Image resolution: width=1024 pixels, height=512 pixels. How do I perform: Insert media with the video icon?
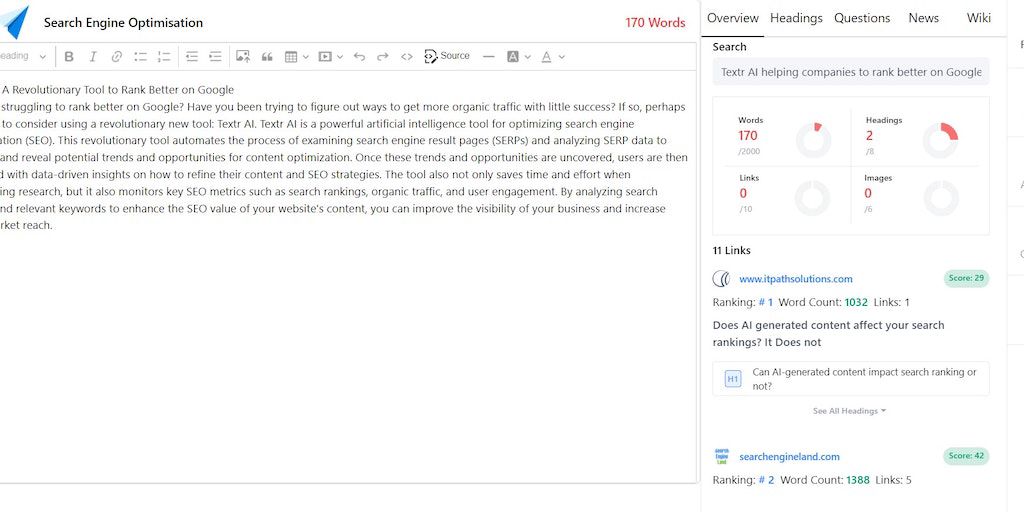[x=325, y=57]
